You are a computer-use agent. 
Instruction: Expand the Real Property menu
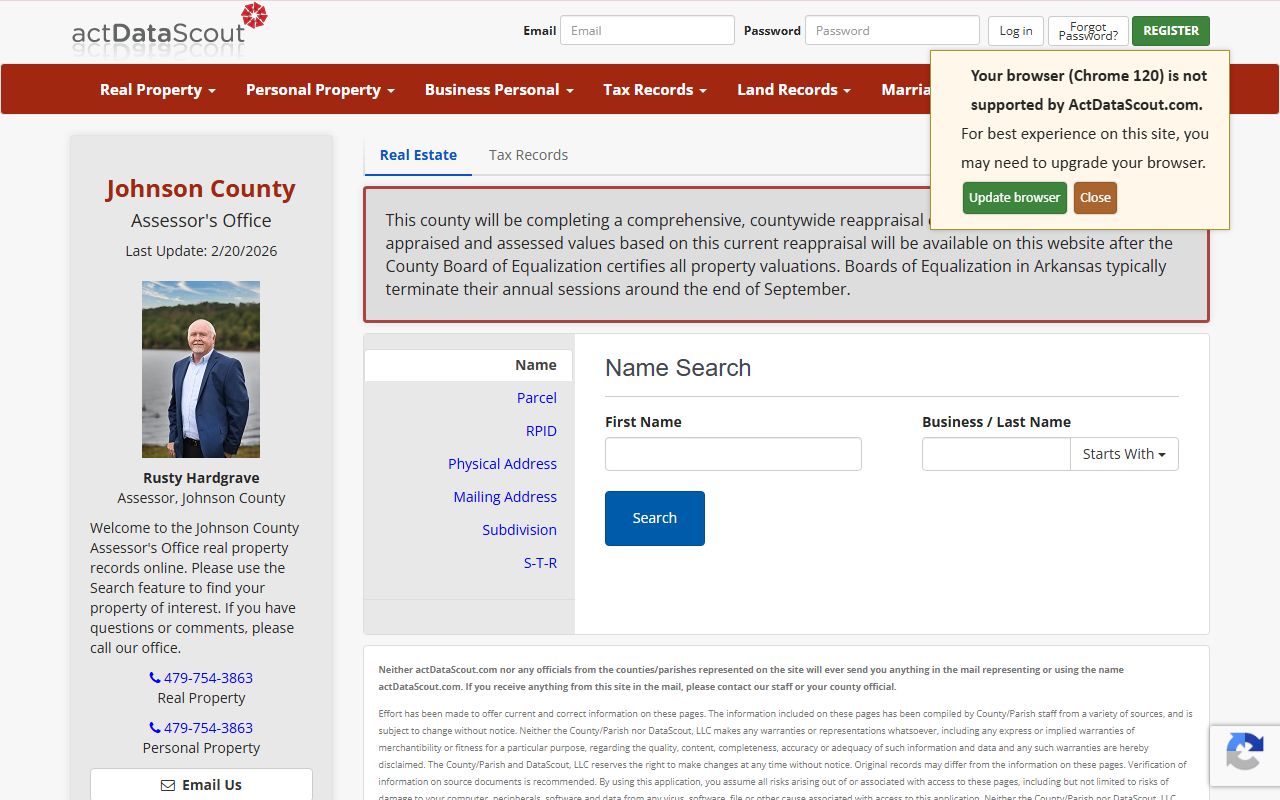(158, 89)
